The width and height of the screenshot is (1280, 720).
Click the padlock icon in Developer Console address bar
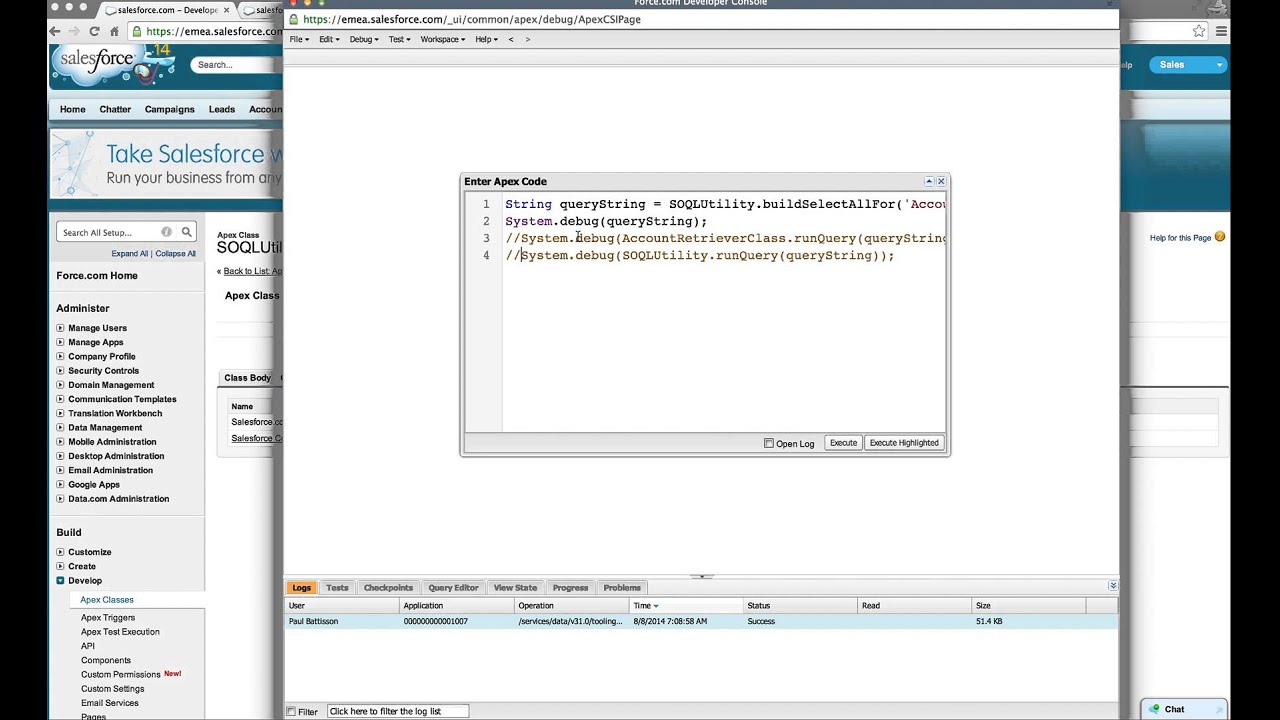tap(293, 19)
